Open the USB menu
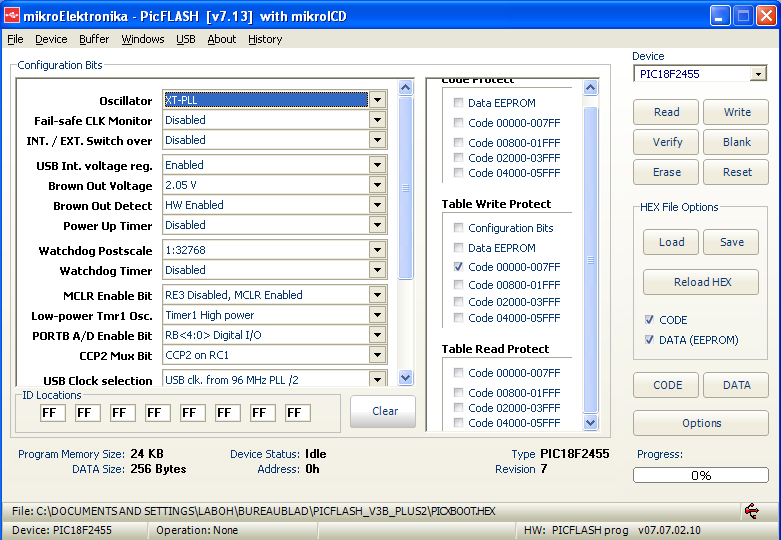This screenshot has height=540, width=781. (186, 39)
